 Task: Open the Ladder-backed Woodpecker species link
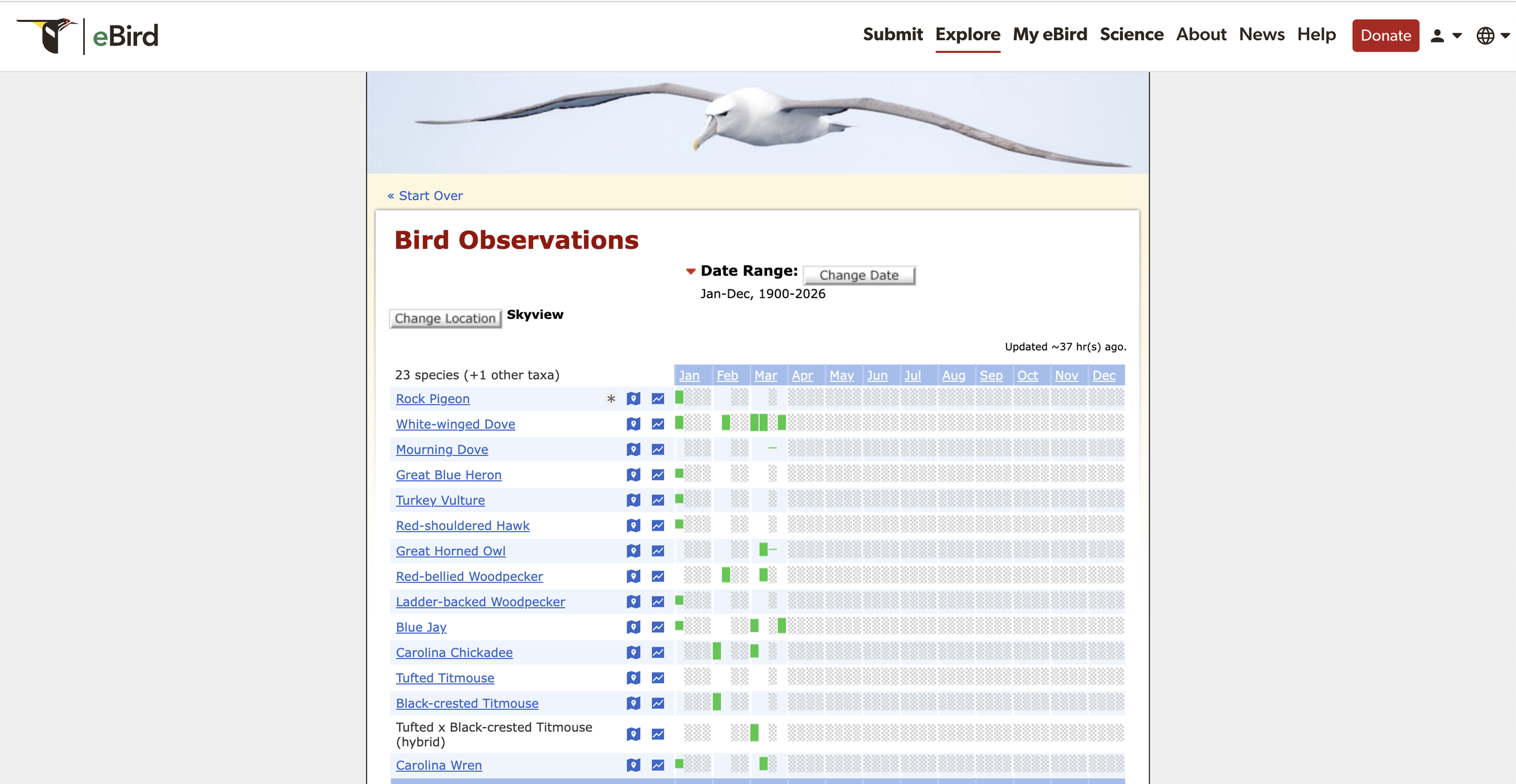[480, 601]
